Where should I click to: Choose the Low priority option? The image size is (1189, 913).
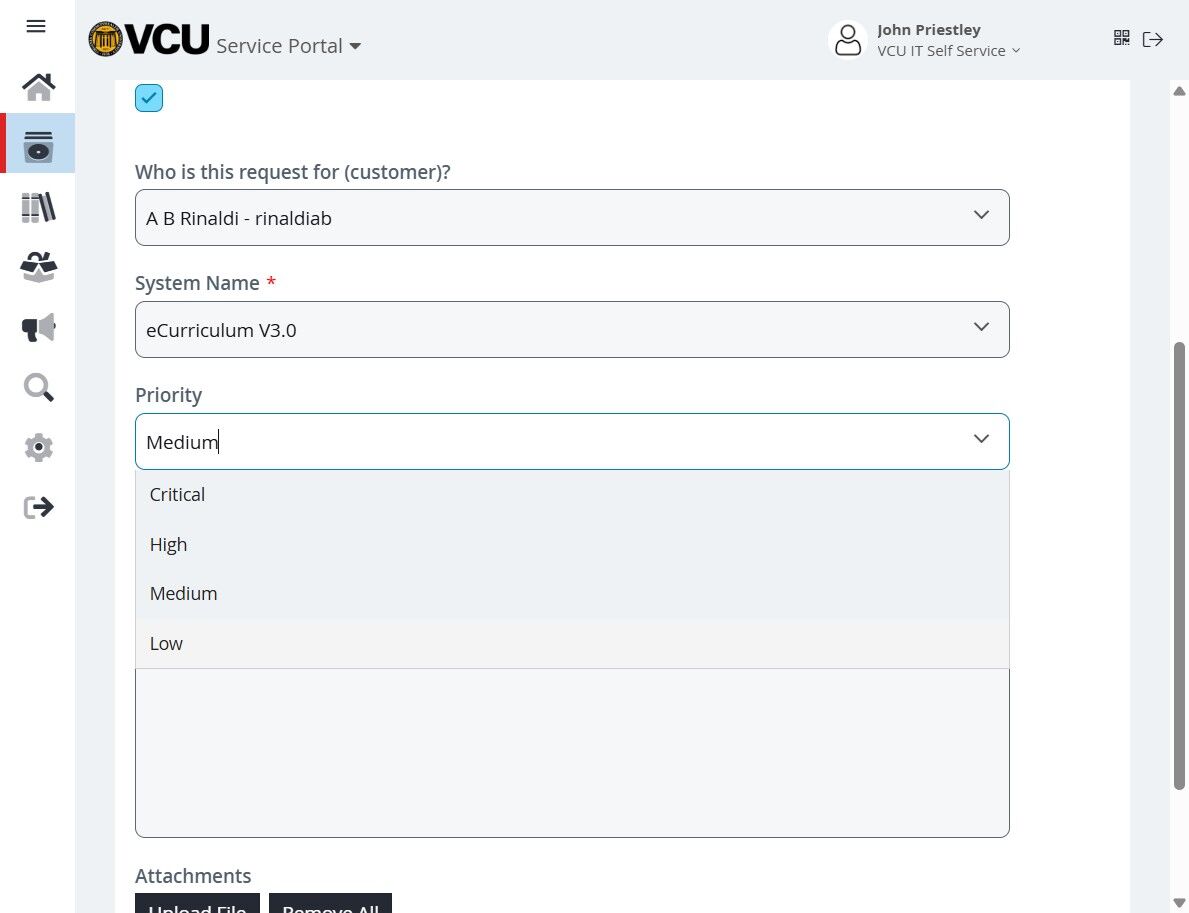click(x=166, y=644)
